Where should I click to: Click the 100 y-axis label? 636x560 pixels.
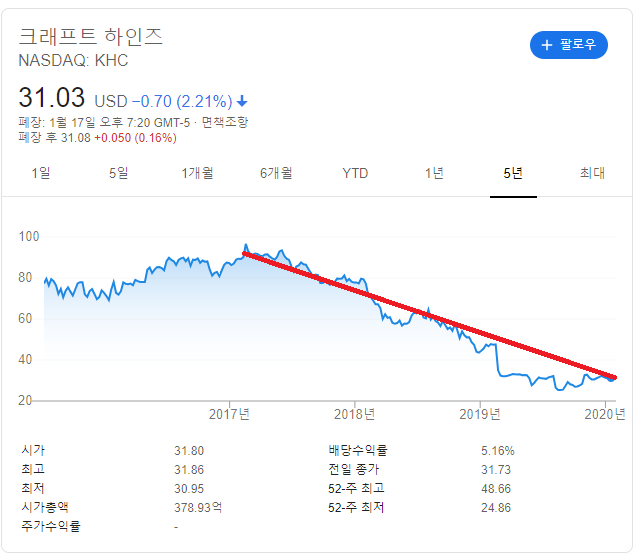pyautogui.click(x=29, y=236)
